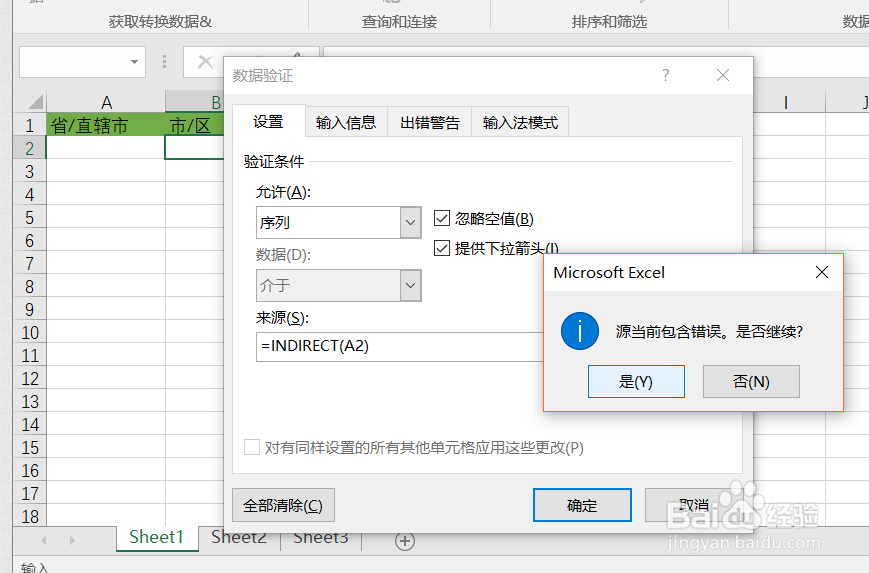Expand the 允许 sequence dropdown

(410, 222)
